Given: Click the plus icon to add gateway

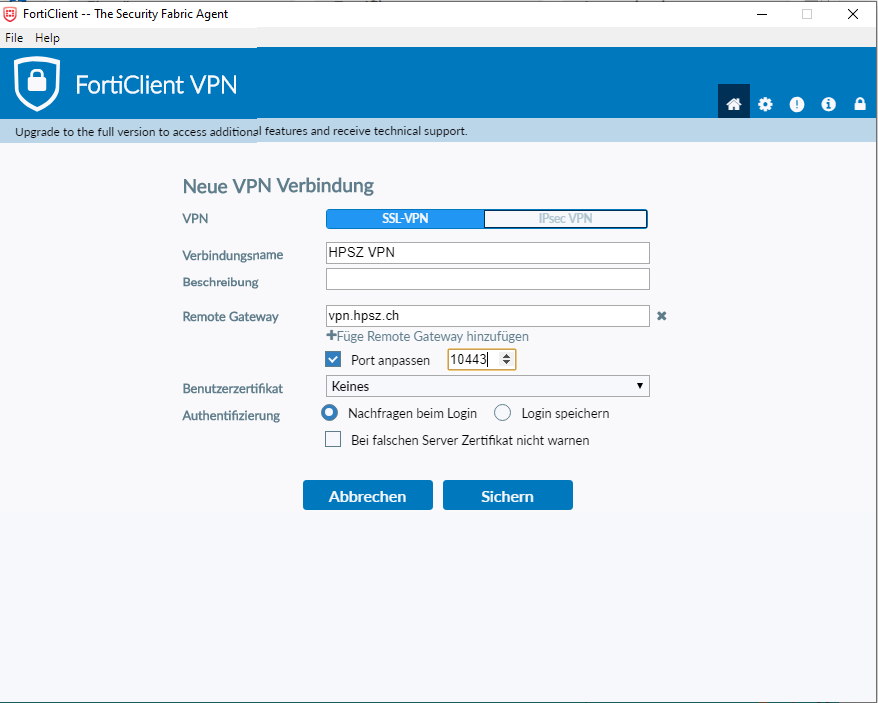Looking at the screenshot, I should pyautogui.click(x=331, y=336).
